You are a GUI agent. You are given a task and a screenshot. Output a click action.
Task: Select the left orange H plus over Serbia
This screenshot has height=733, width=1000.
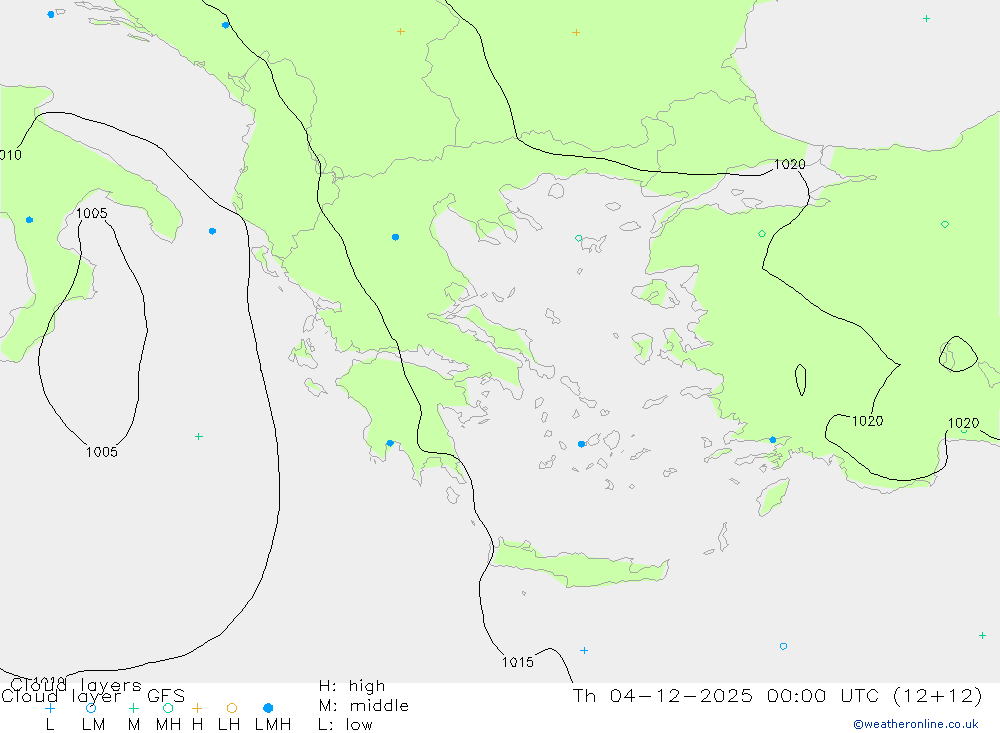(x=401, y=31)
